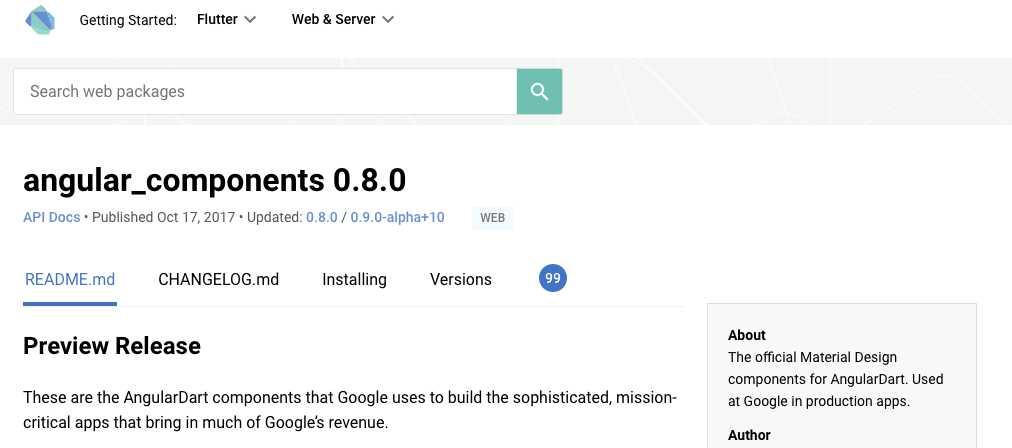The image size is (1012, 448).
Task: Click the Dart logo icon
Action: [x=40, y=20]
